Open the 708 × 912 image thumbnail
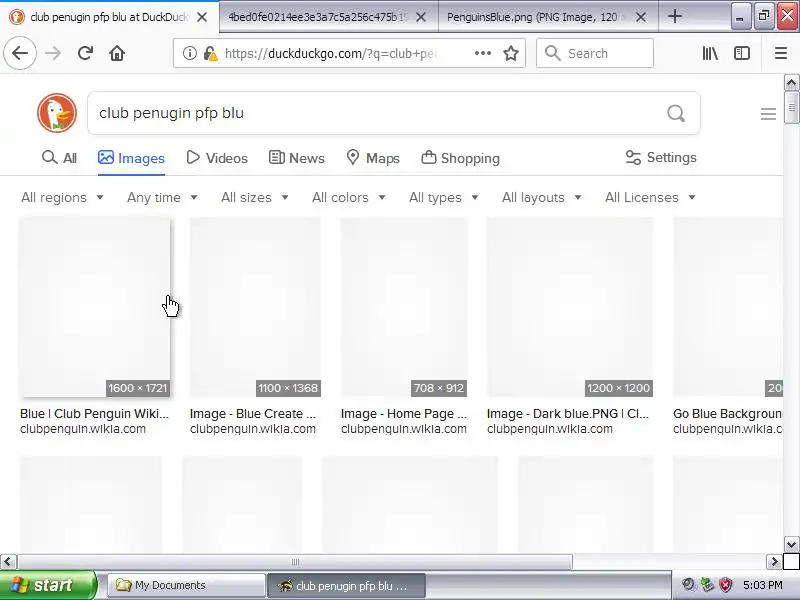Viewport: 800px width, 600px height. click(x=404, y=307)
